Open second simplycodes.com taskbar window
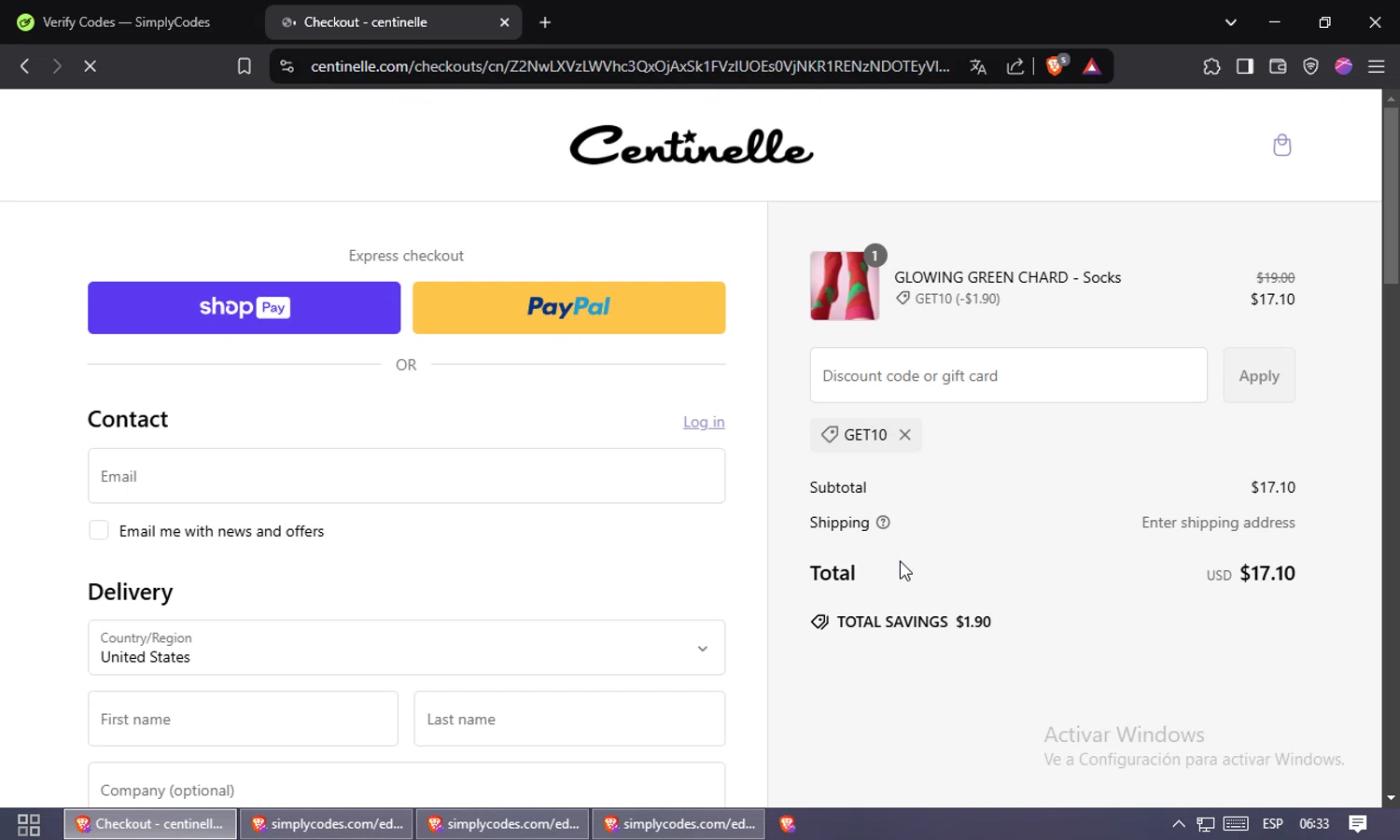Image resolution: width=1400 pixels, height=840 pixels. 503,824
